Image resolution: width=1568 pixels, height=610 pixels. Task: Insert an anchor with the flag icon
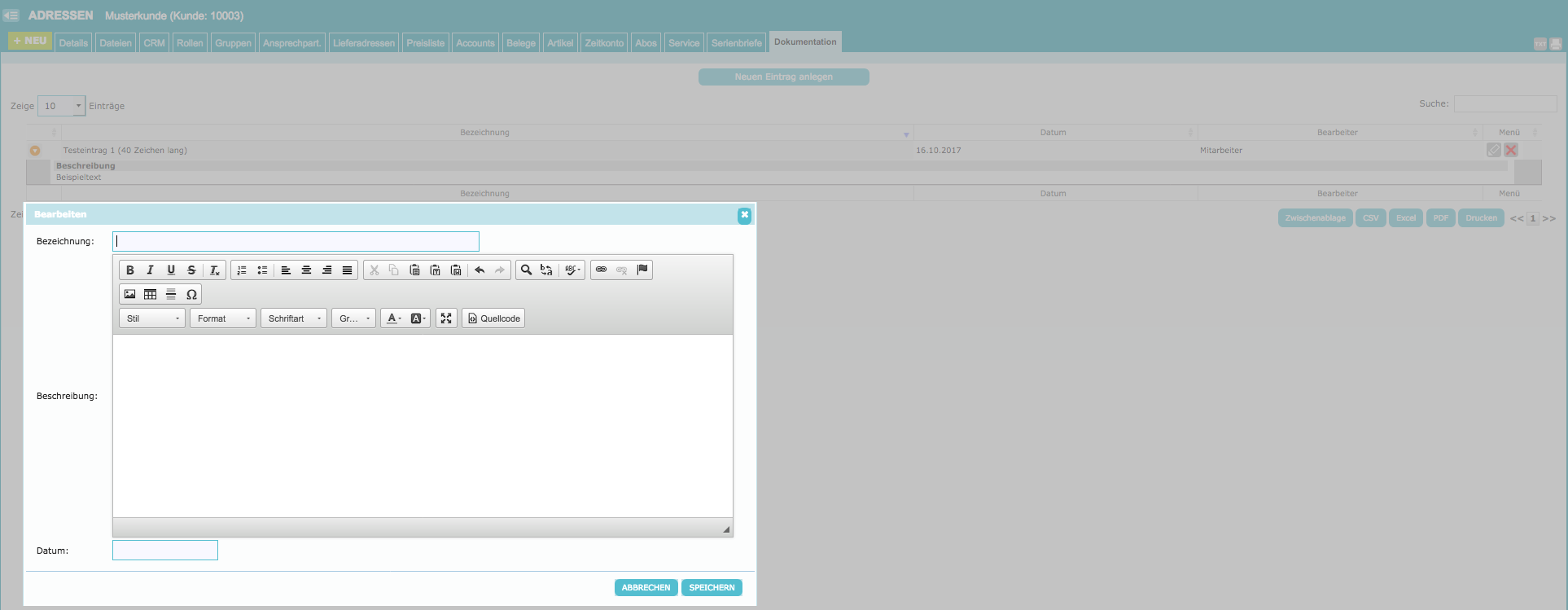click(642, 270)
